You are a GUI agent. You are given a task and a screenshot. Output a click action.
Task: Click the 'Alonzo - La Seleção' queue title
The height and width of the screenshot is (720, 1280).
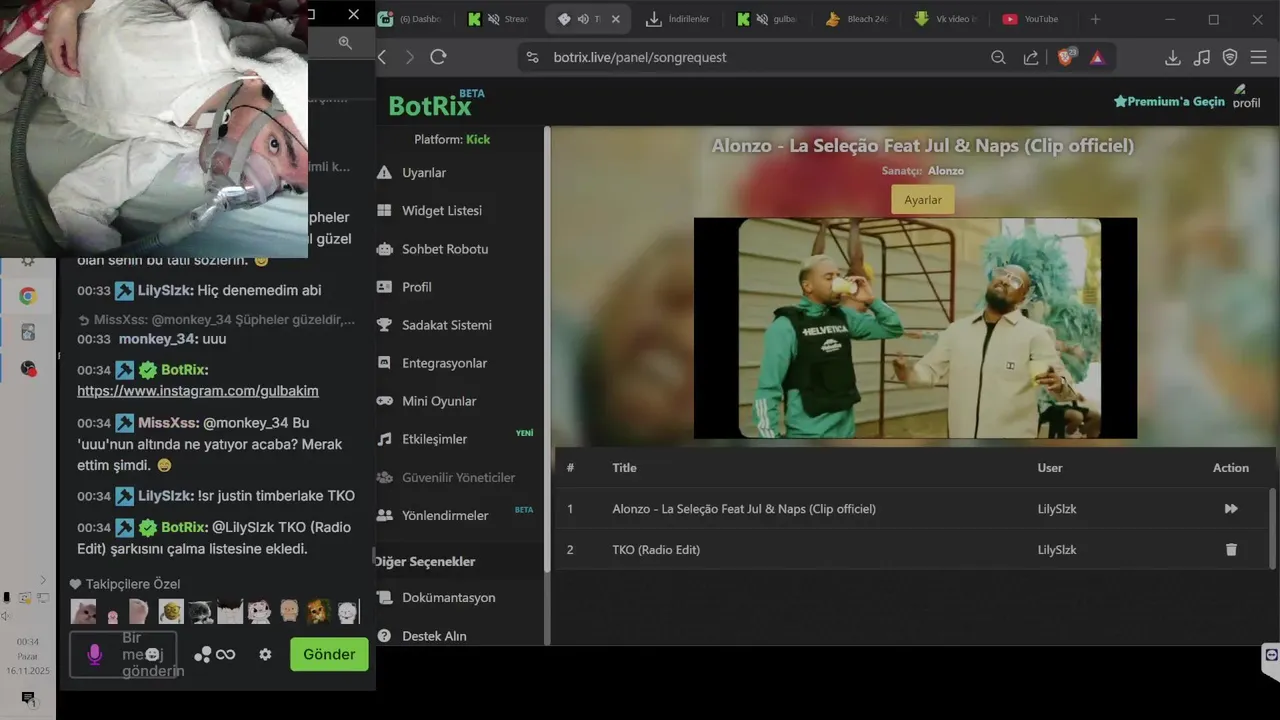[744, 509]
